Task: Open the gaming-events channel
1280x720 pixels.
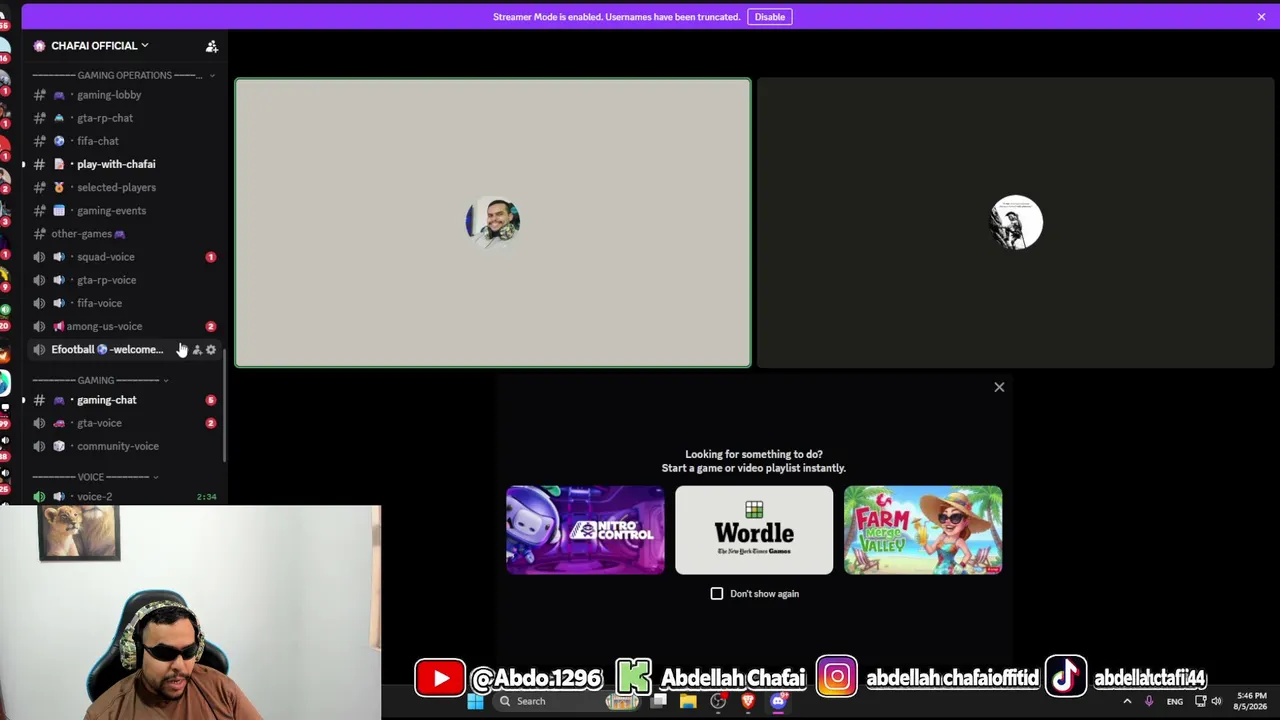Action: coord(124,210)
